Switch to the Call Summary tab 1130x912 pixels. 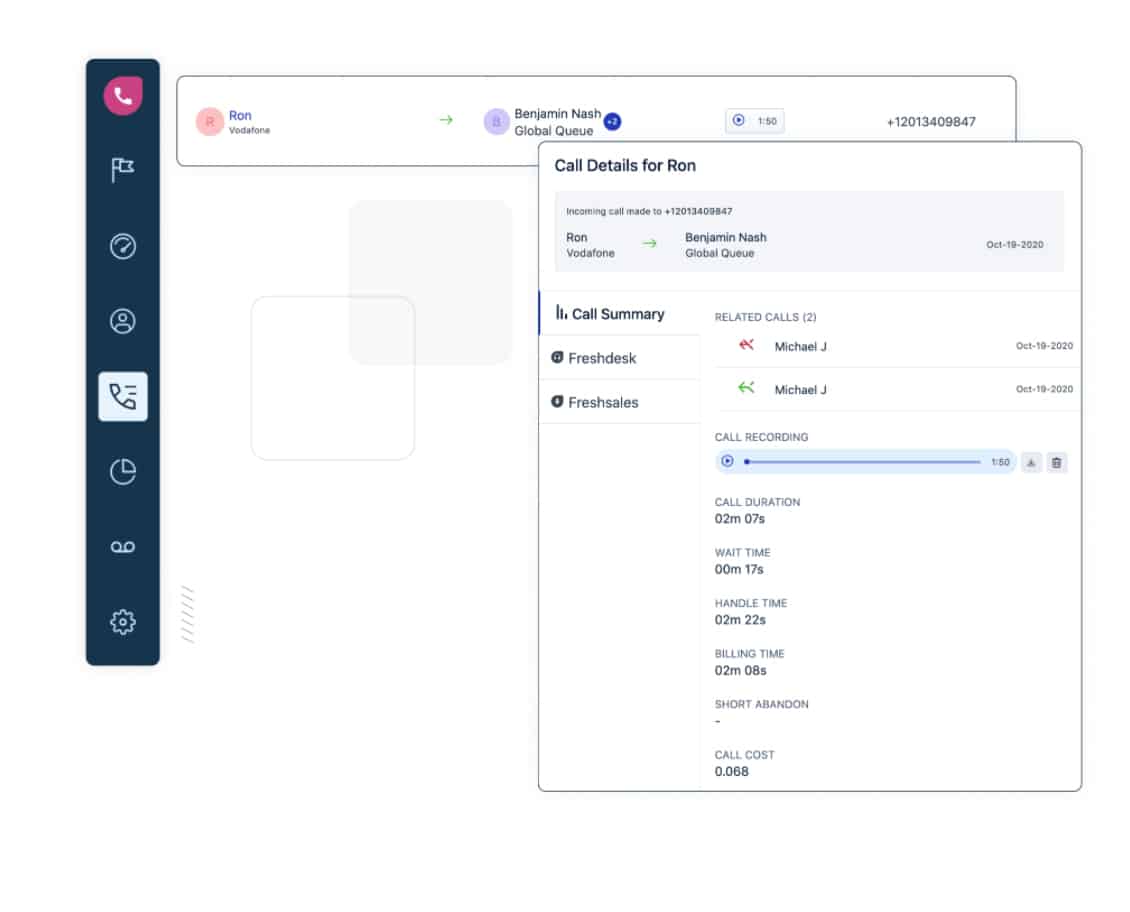tap(620, 313)
